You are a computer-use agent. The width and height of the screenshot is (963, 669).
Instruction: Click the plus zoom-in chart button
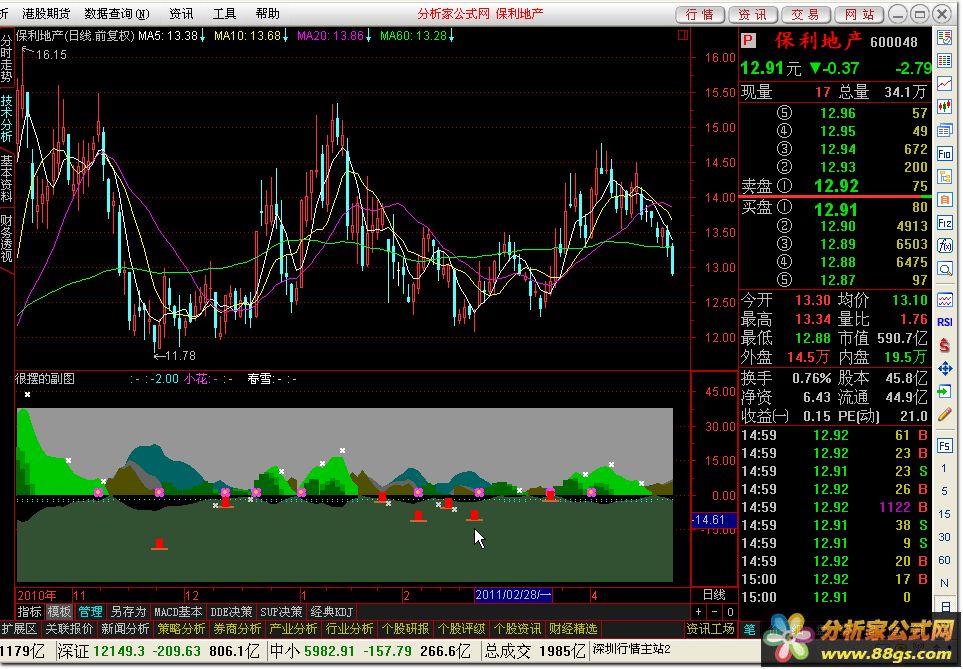[x=698, y=612]
